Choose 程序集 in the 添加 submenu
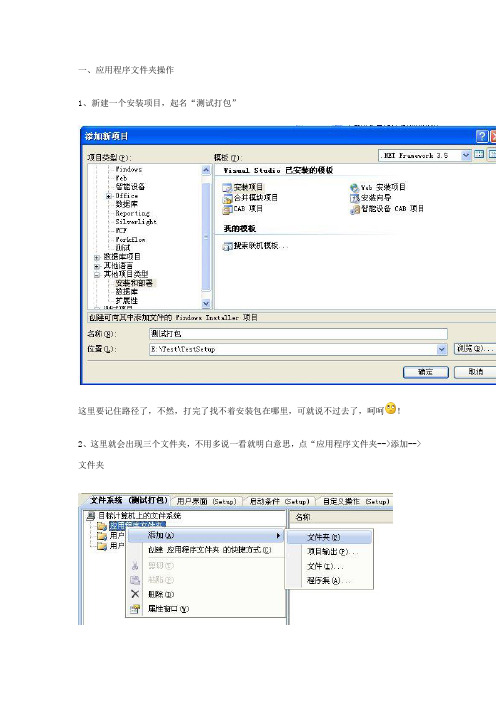 pos(329,580)
